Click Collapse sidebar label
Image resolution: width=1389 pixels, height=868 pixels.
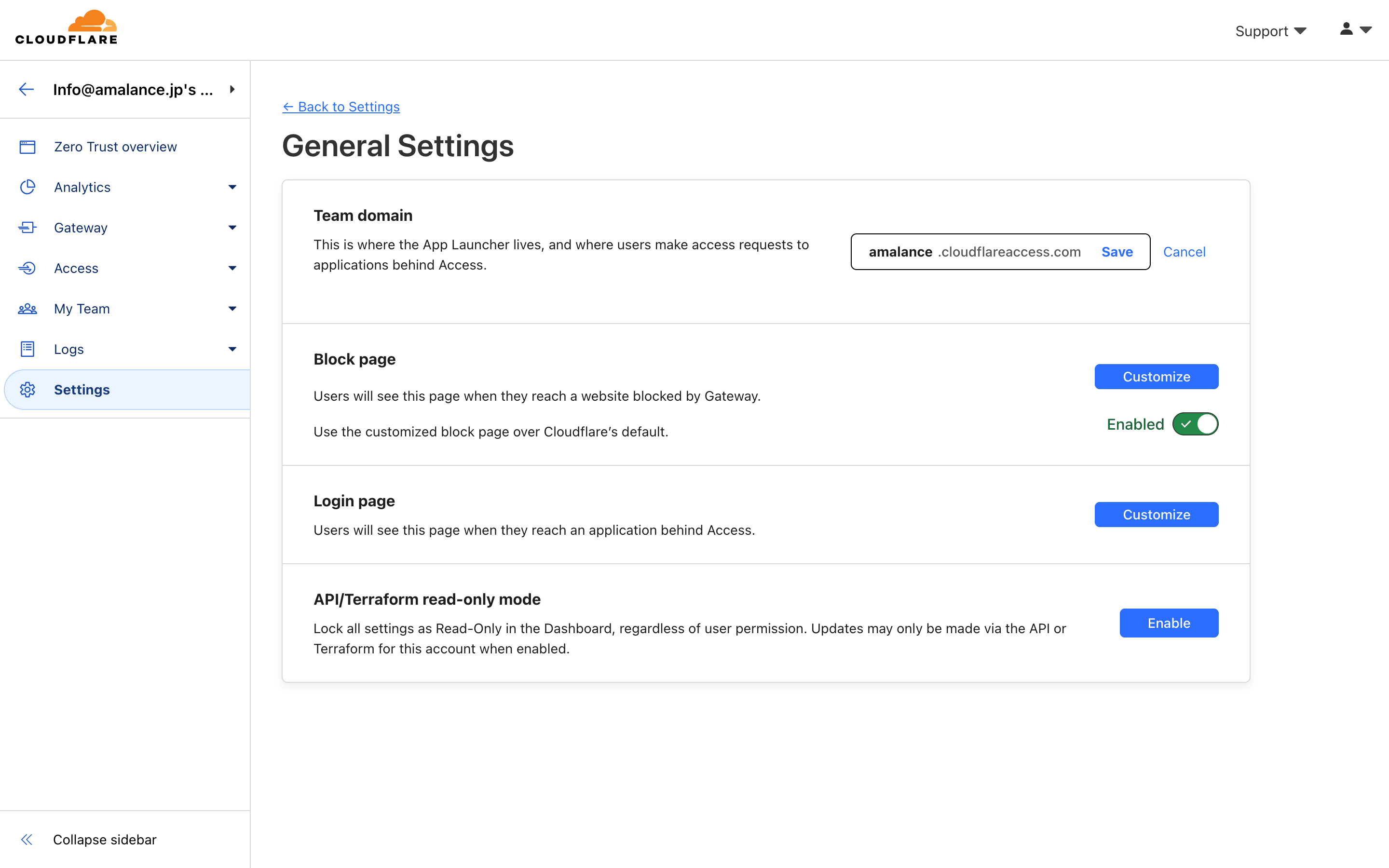click(105, 839)
